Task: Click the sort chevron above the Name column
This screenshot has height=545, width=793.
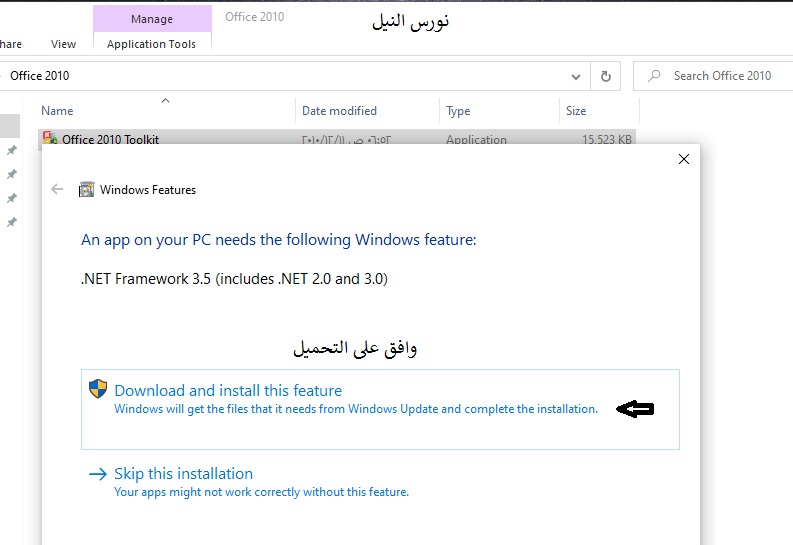Action: (x=165, y=100)
